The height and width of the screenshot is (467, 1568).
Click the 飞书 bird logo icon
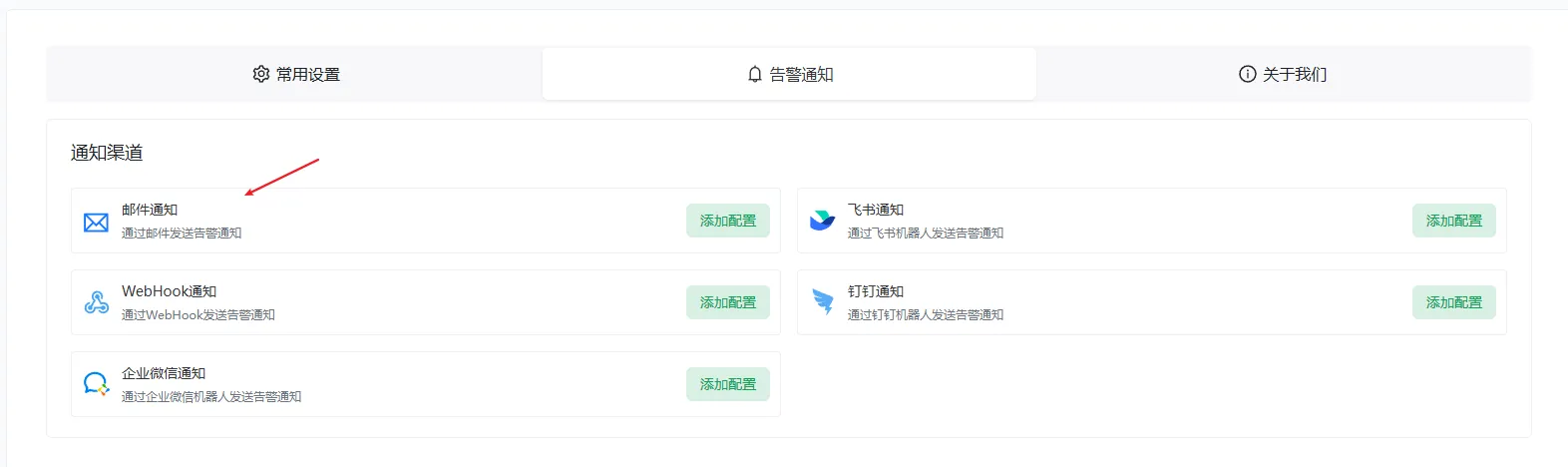822,221
